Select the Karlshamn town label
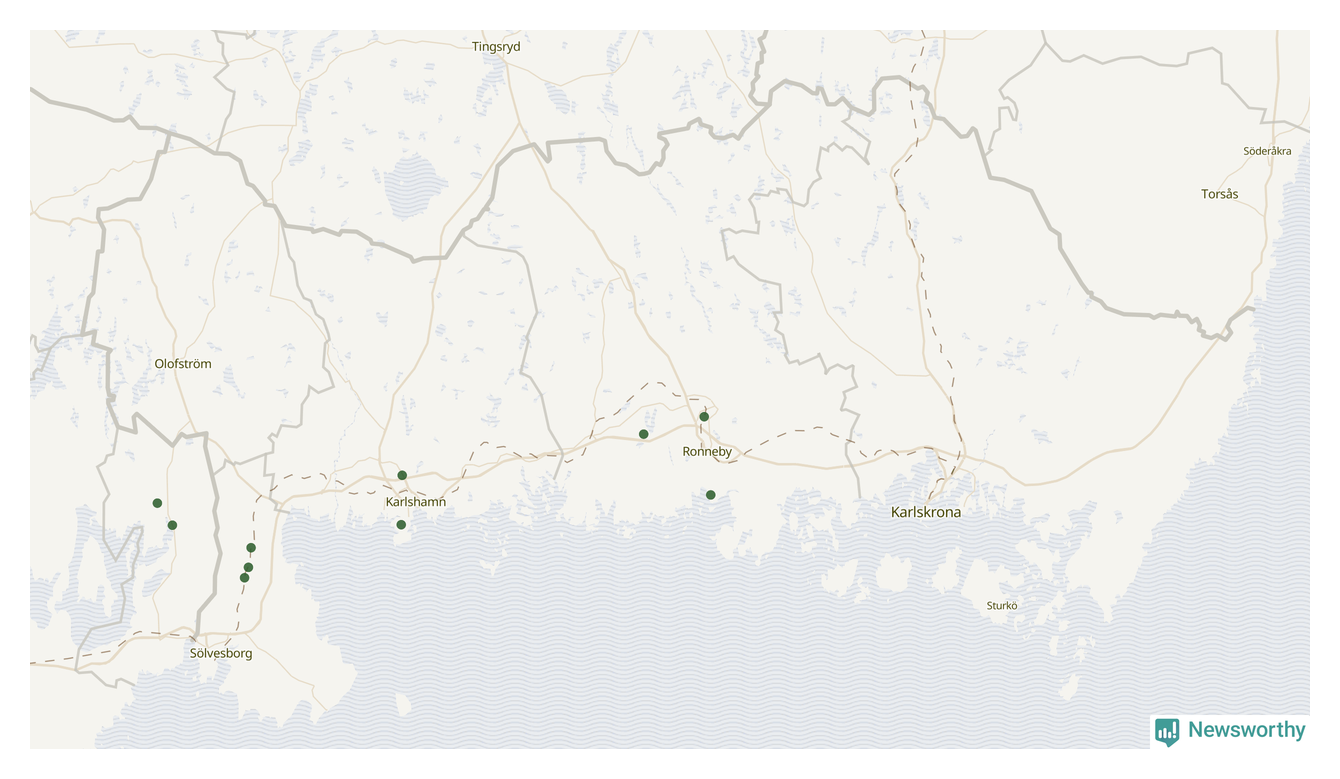1340x779 pixels. pyautogui.click(x=416, y=502)
